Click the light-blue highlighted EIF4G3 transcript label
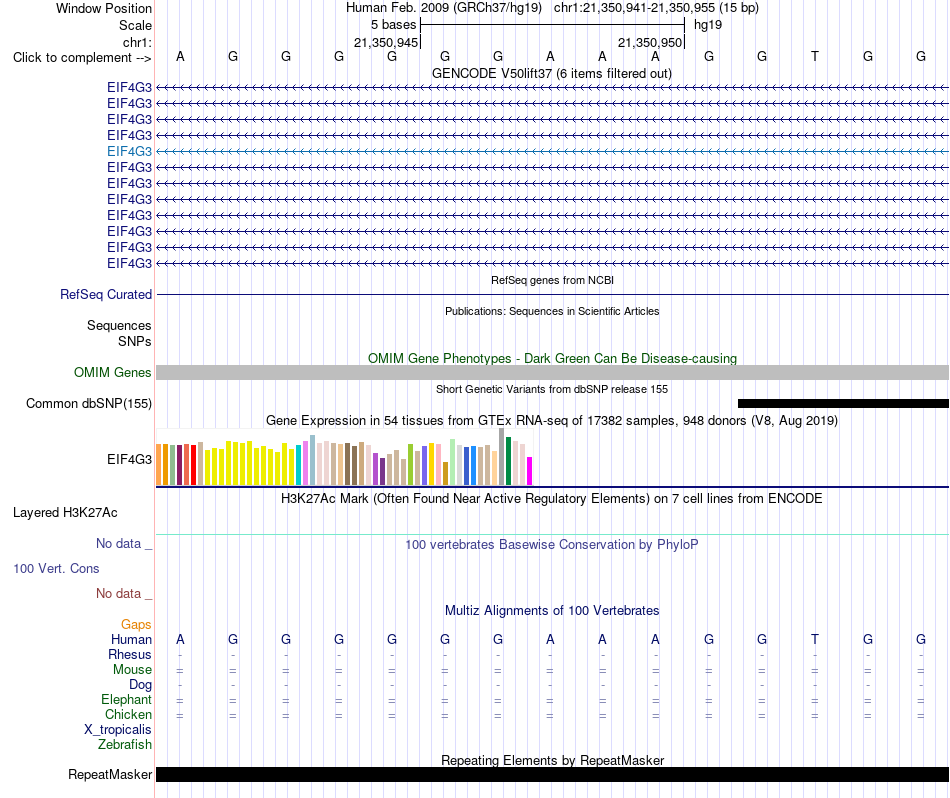Viewport: 950px width, 798px height. (x=129, y=151)
